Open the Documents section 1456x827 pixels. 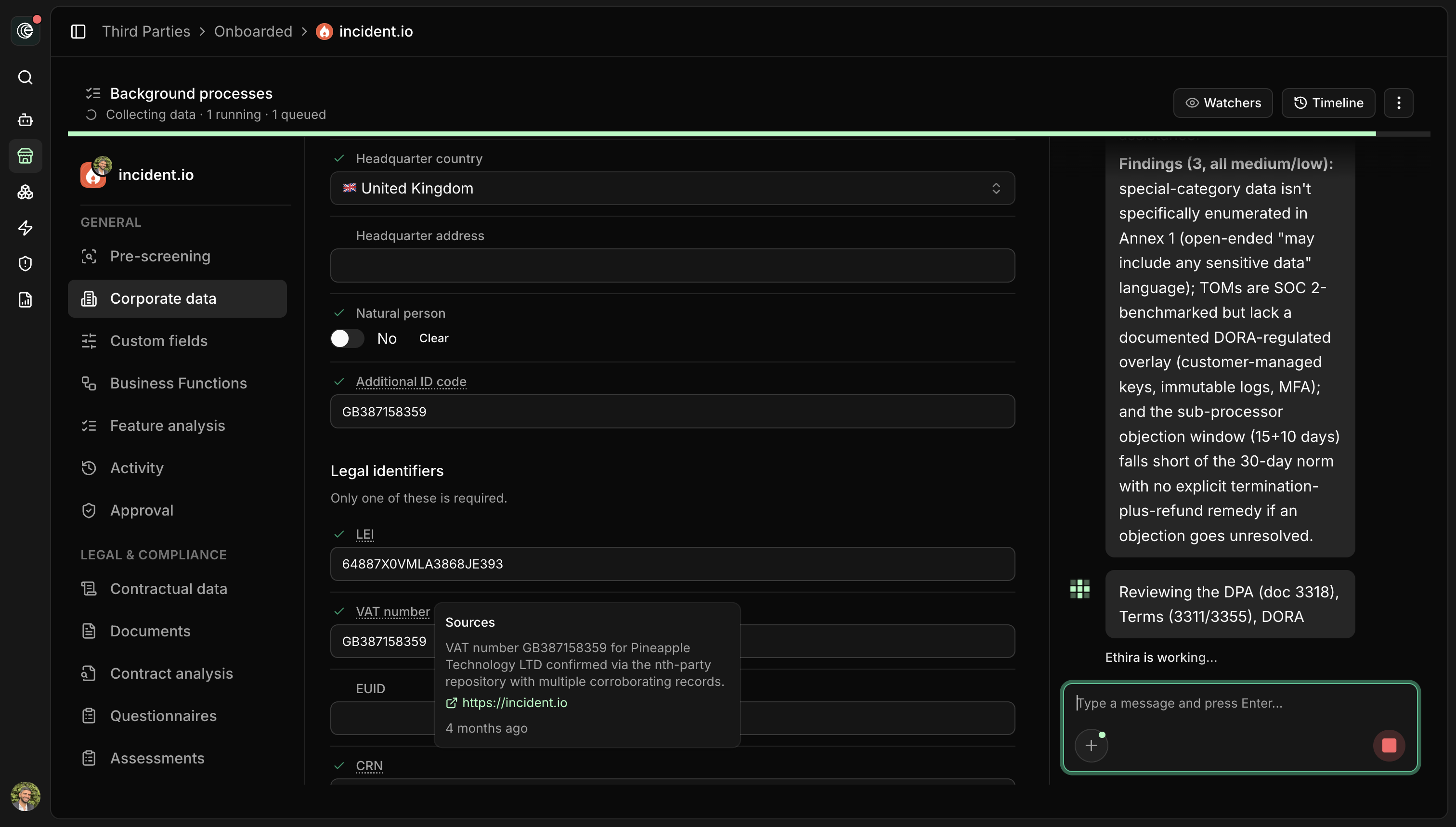tap(177, 631)
